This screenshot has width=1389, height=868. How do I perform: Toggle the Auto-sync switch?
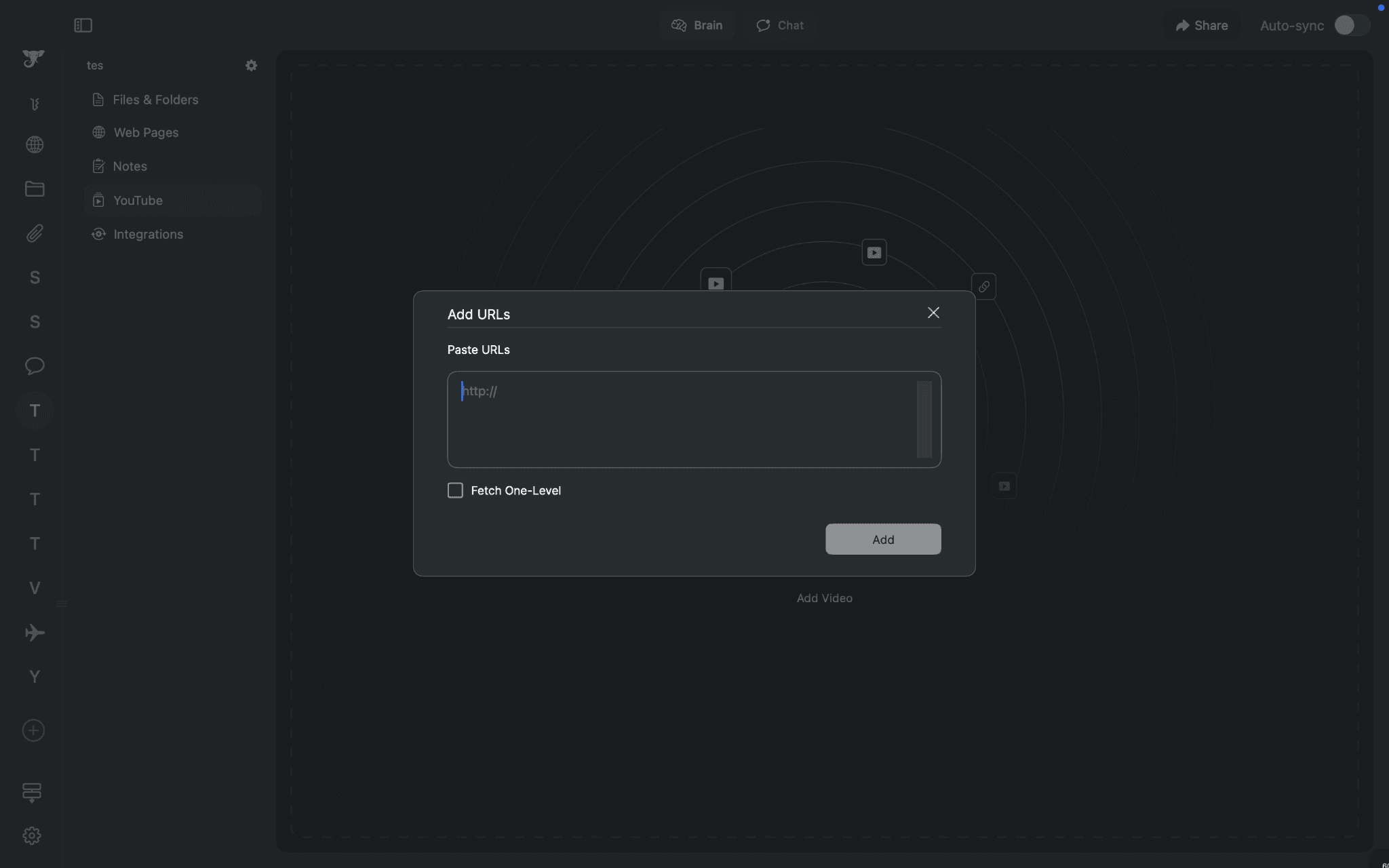(1351, 25)
